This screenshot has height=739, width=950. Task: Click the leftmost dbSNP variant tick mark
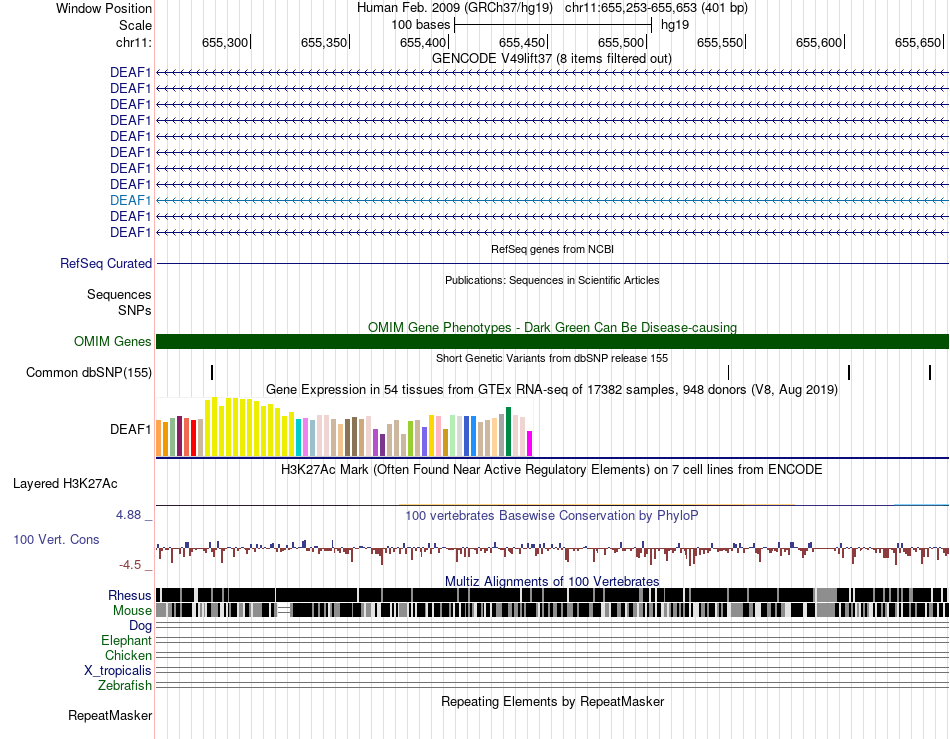(x=212, y=373)
